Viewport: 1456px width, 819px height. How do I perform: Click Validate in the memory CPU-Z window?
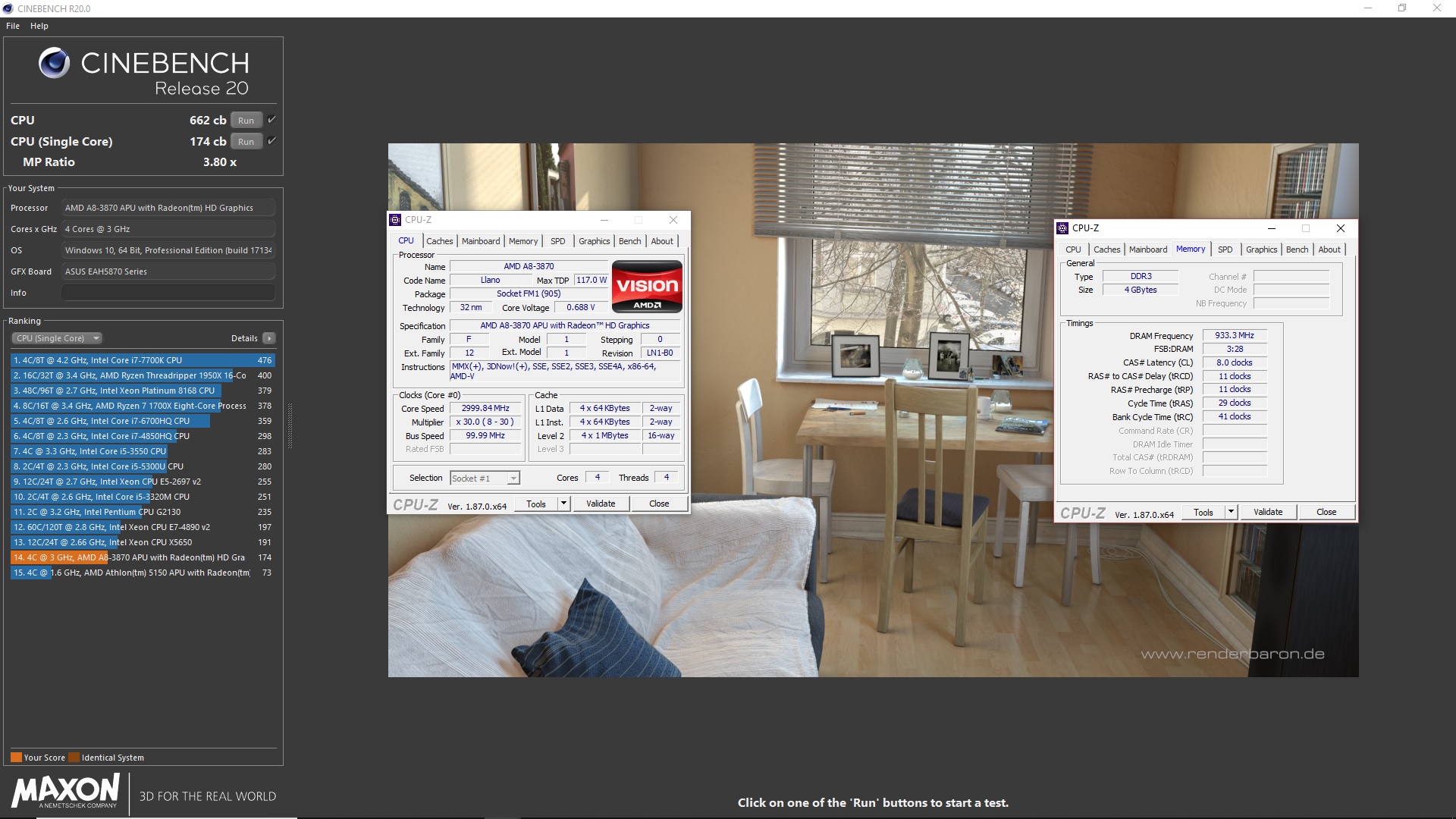click(x=1268, y=512)
